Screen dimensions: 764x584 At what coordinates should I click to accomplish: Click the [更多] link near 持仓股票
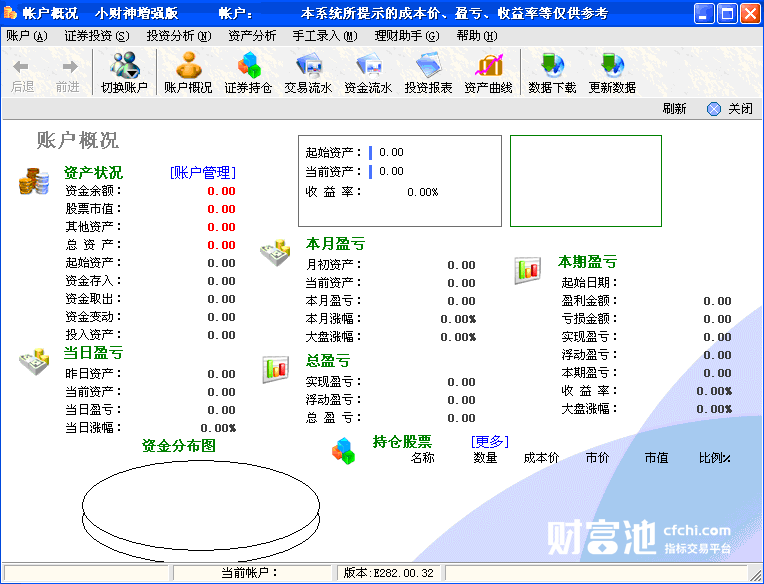point(490,441)
